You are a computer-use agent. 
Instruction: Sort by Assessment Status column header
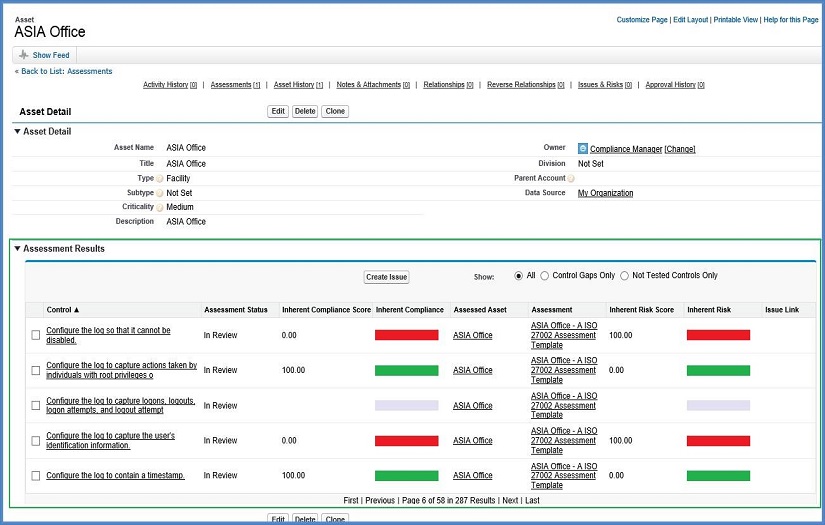[x=236, y=310]
